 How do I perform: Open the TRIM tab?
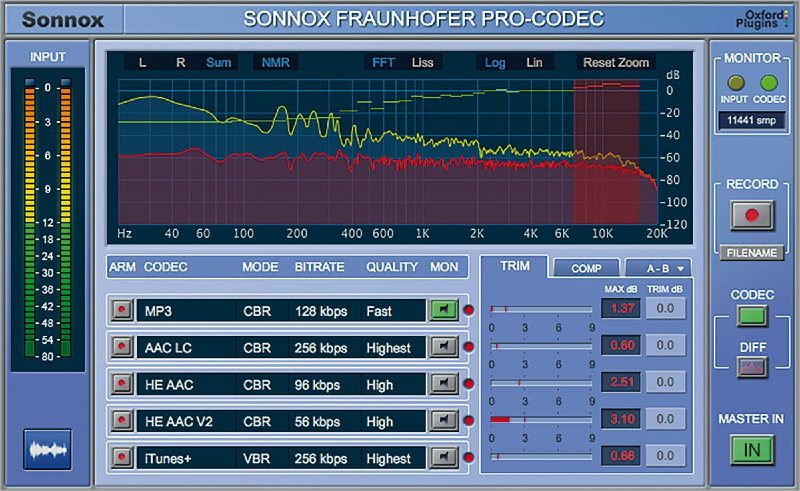click(514, 266)
